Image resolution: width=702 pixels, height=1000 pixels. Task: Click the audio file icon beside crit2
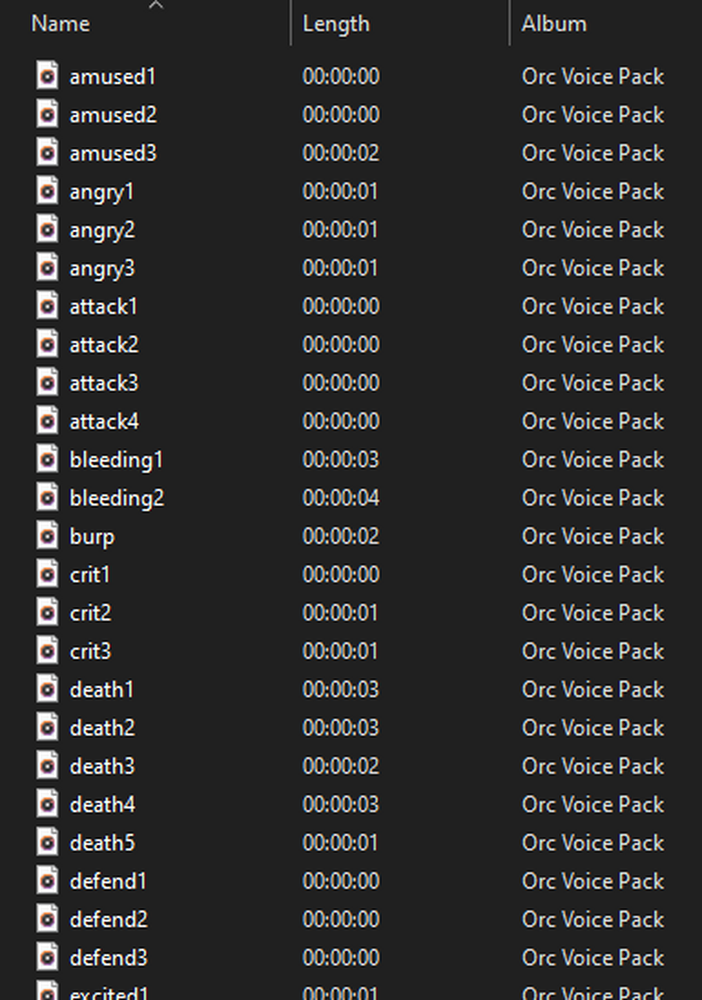[x=47, y=613]
